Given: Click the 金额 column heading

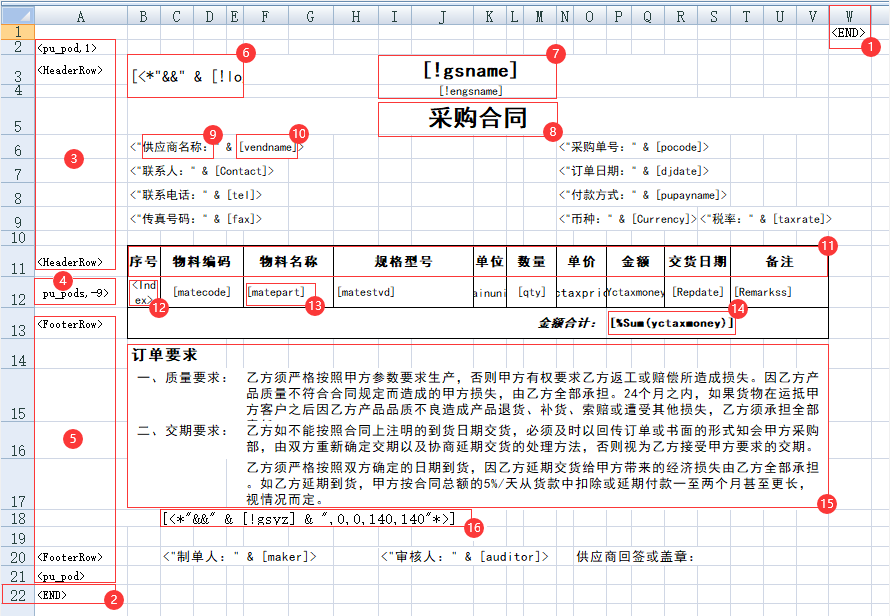Looking at the screenshot, I should tap(635, 261).
